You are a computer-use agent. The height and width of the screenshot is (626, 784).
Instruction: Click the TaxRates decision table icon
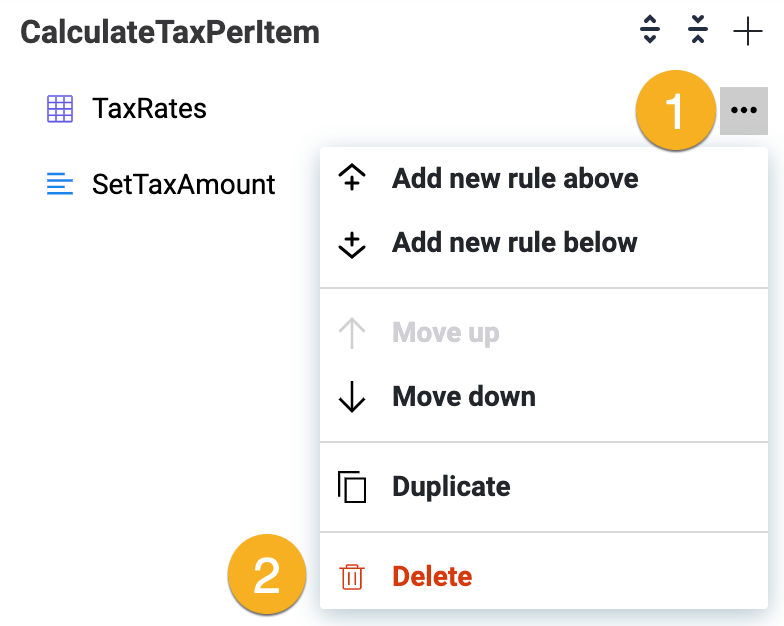[x=60, y=109]
